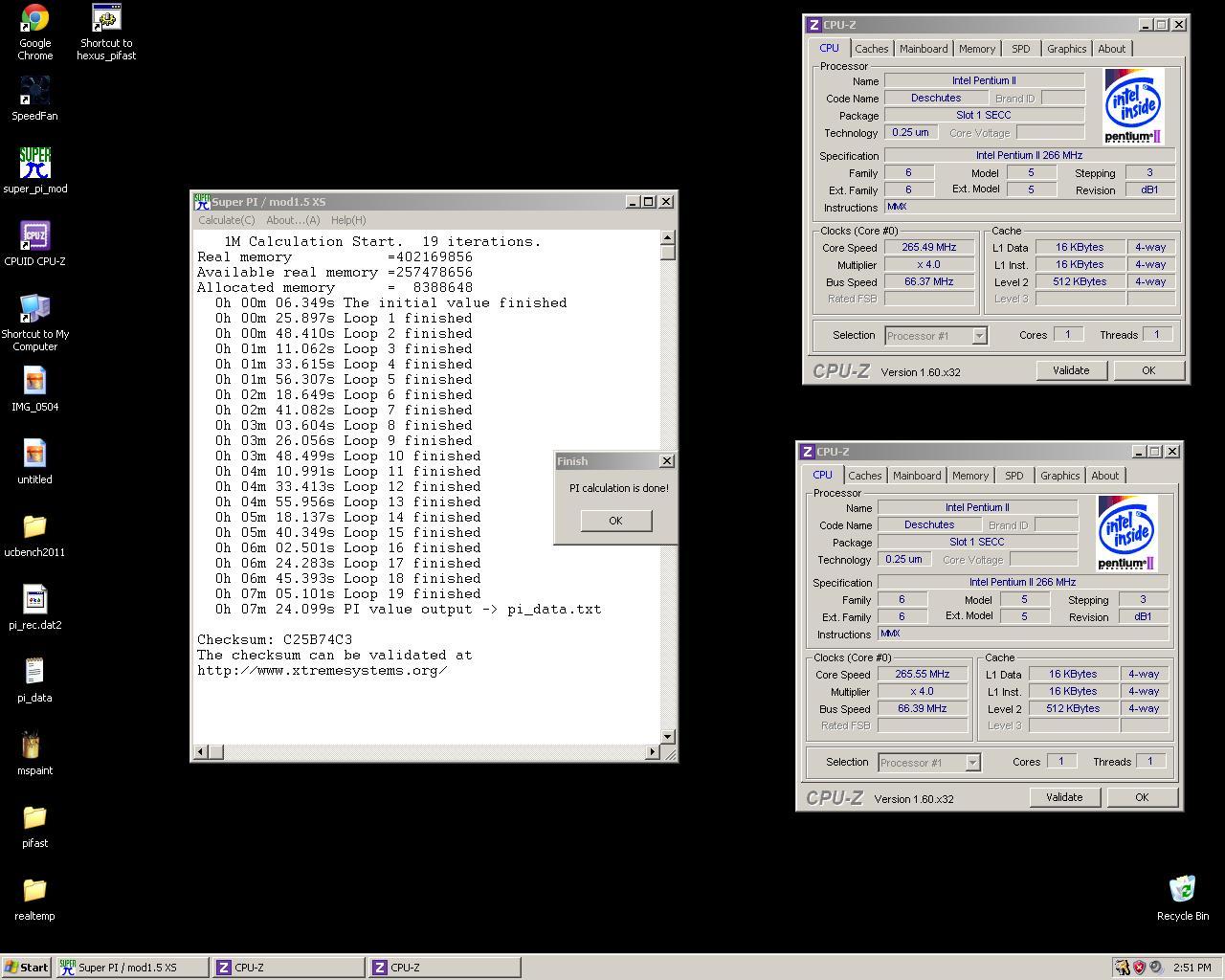The width and height of the screenshot is (1225, 980).
Task: Select the SpeedFan desktop icon
Action: pos(34,92)
